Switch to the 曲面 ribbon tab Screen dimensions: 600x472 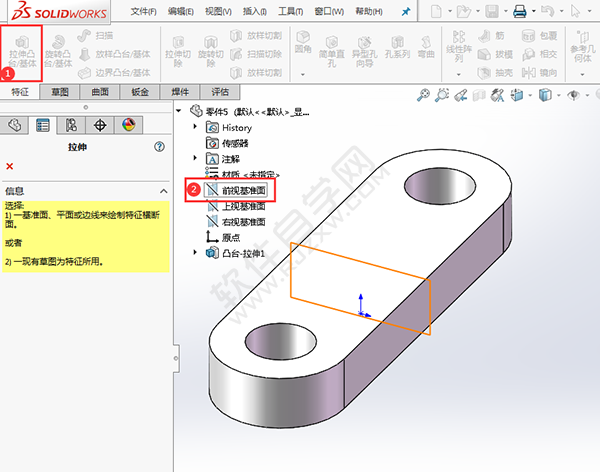tap(100, 92)
